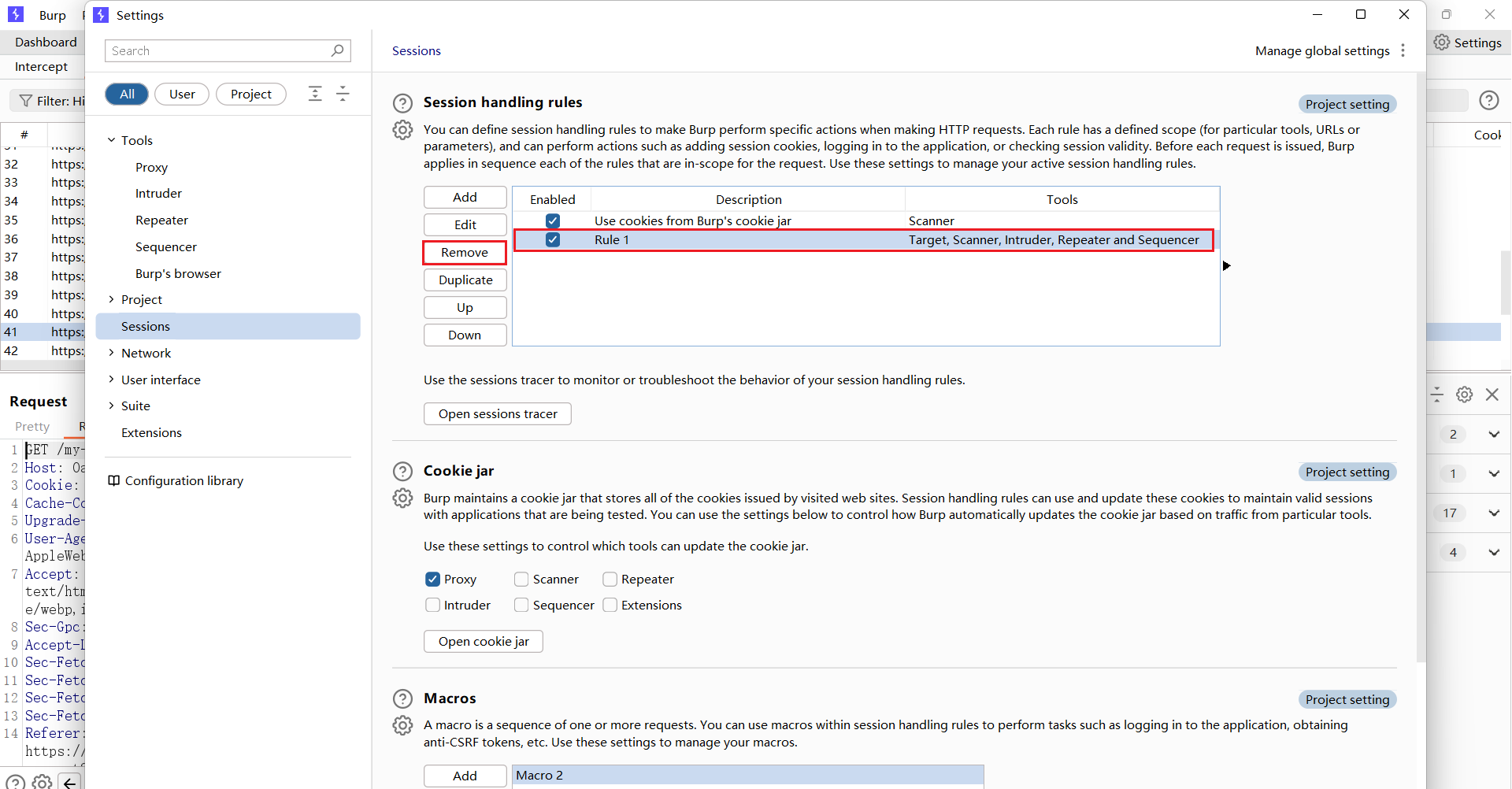Enable Extensions cookie jar updates
This screenshot has height=789, width=1512.
click(610, 606)
